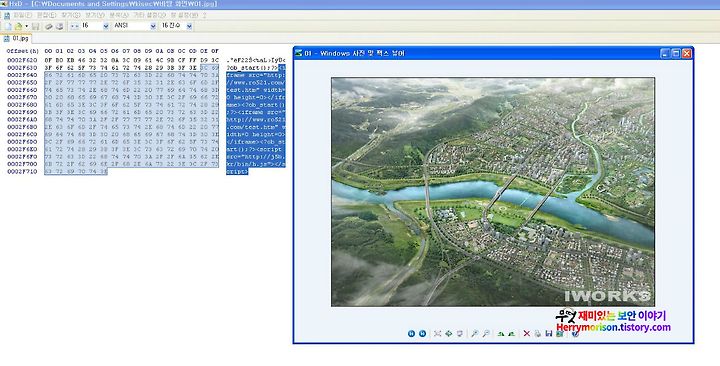Click decoded text 'cript>' on last row

coord(237,171)
